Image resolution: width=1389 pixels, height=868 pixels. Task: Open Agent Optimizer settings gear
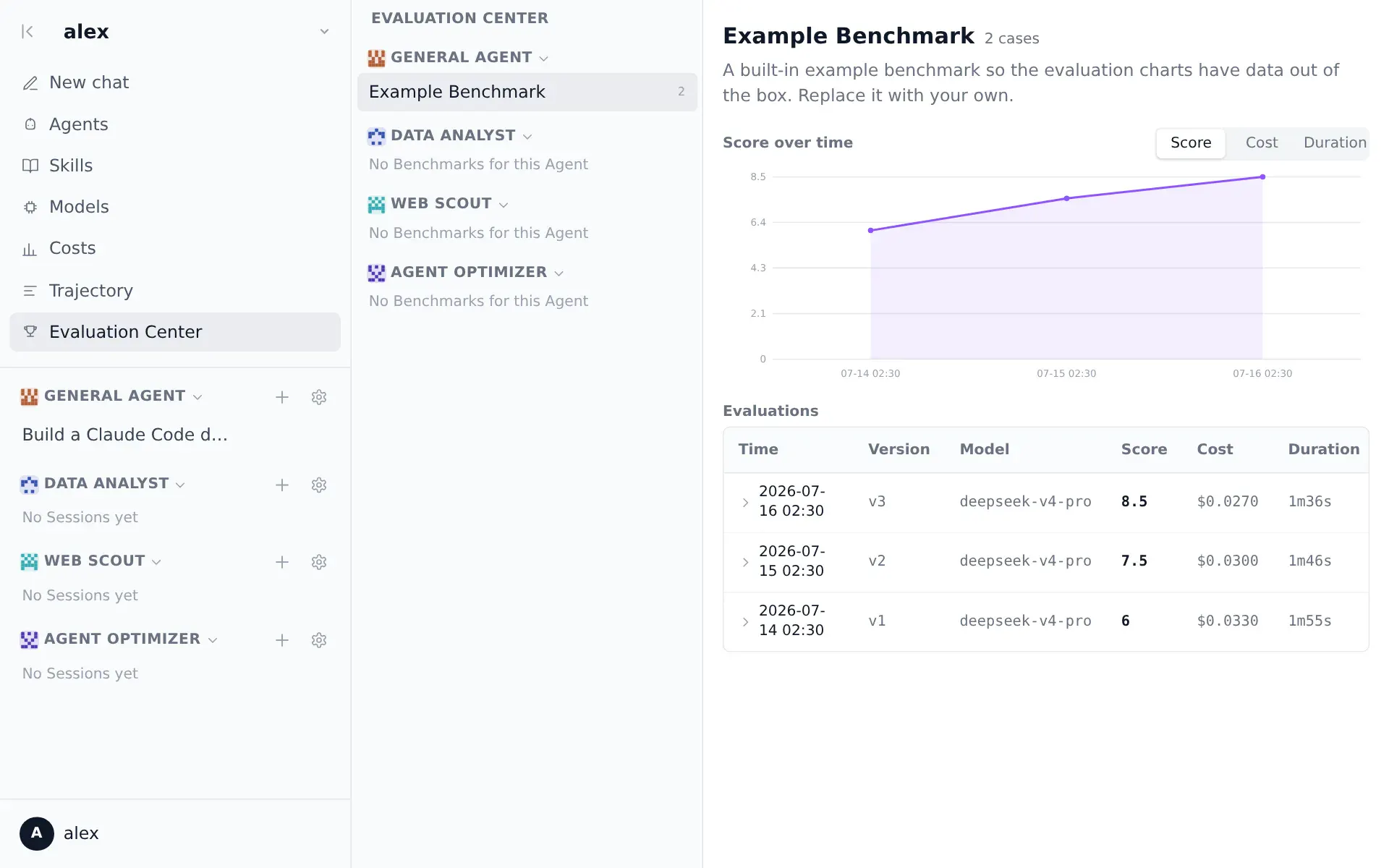tap(319, 640)
